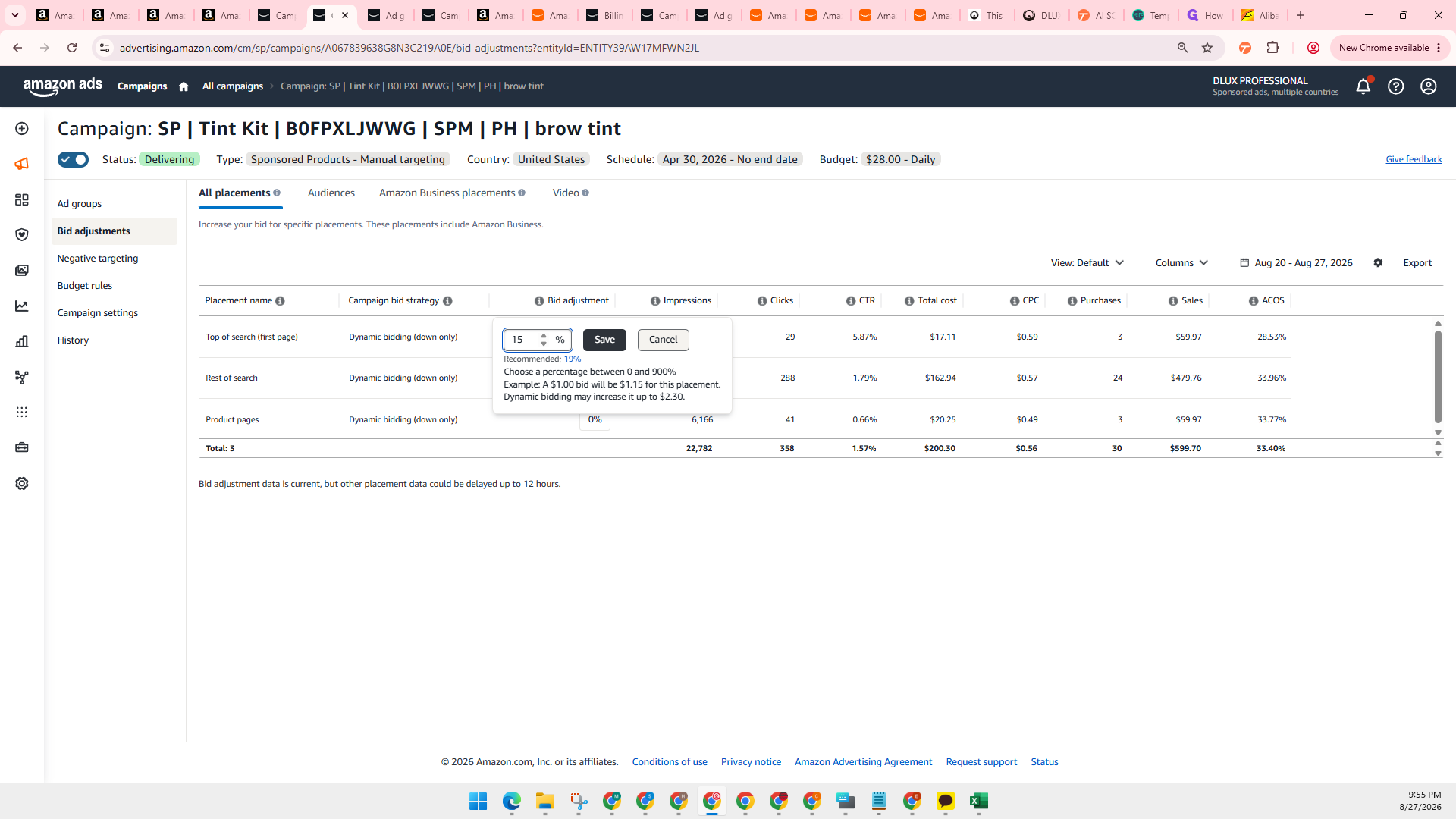
Task: Open Ad groups in the side menu
Action: coord(80,204)
